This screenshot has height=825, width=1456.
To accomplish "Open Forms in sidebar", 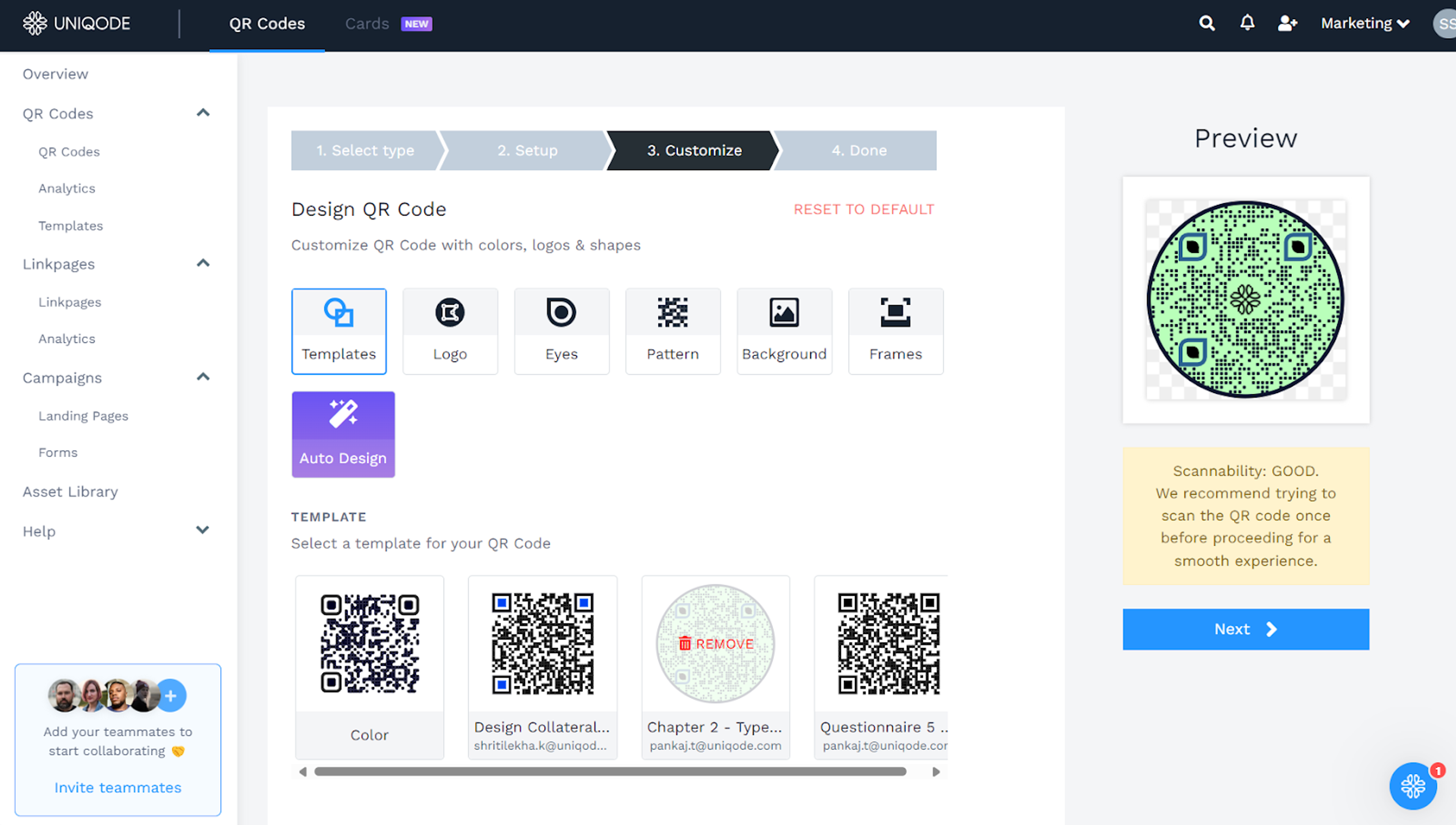I will (58, 453).
